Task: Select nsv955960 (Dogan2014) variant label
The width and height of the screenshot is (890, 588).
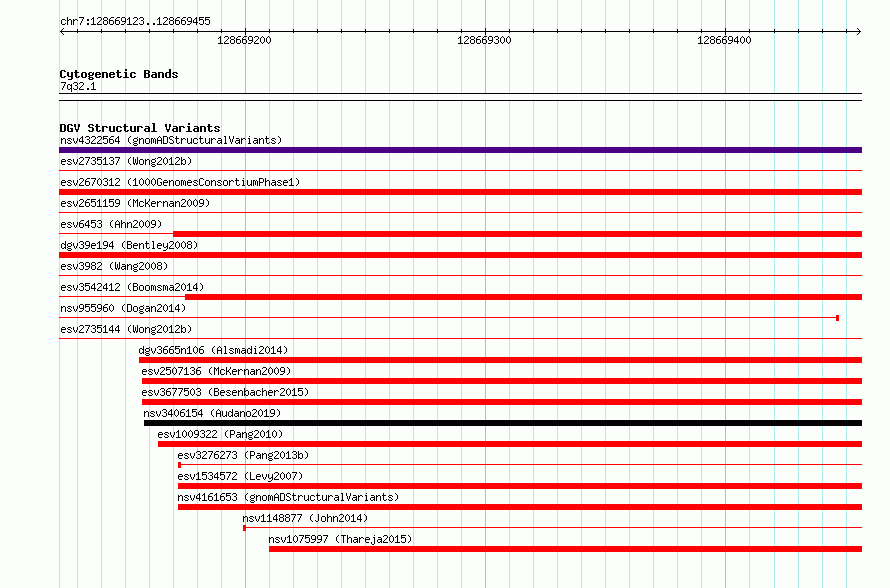Action: click(x=123, y=308)
